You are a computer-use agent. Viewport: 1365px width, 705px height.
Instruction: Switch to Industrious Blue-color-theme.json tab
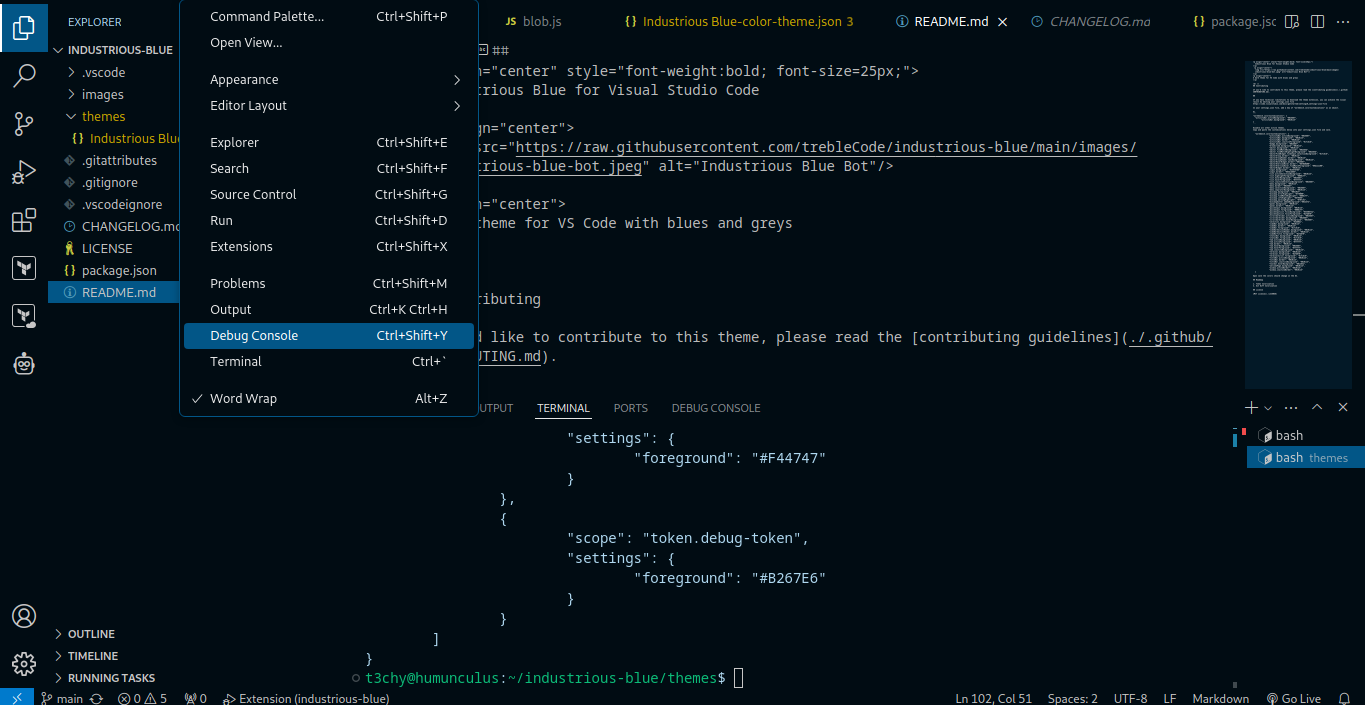point(740,21)
